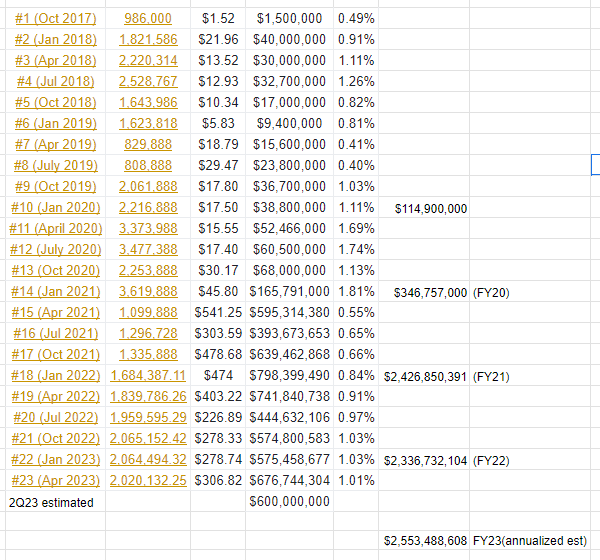Open the #21 (Oct 2022) link
Viewport: 600px width, 560px height.
point(55,439)
